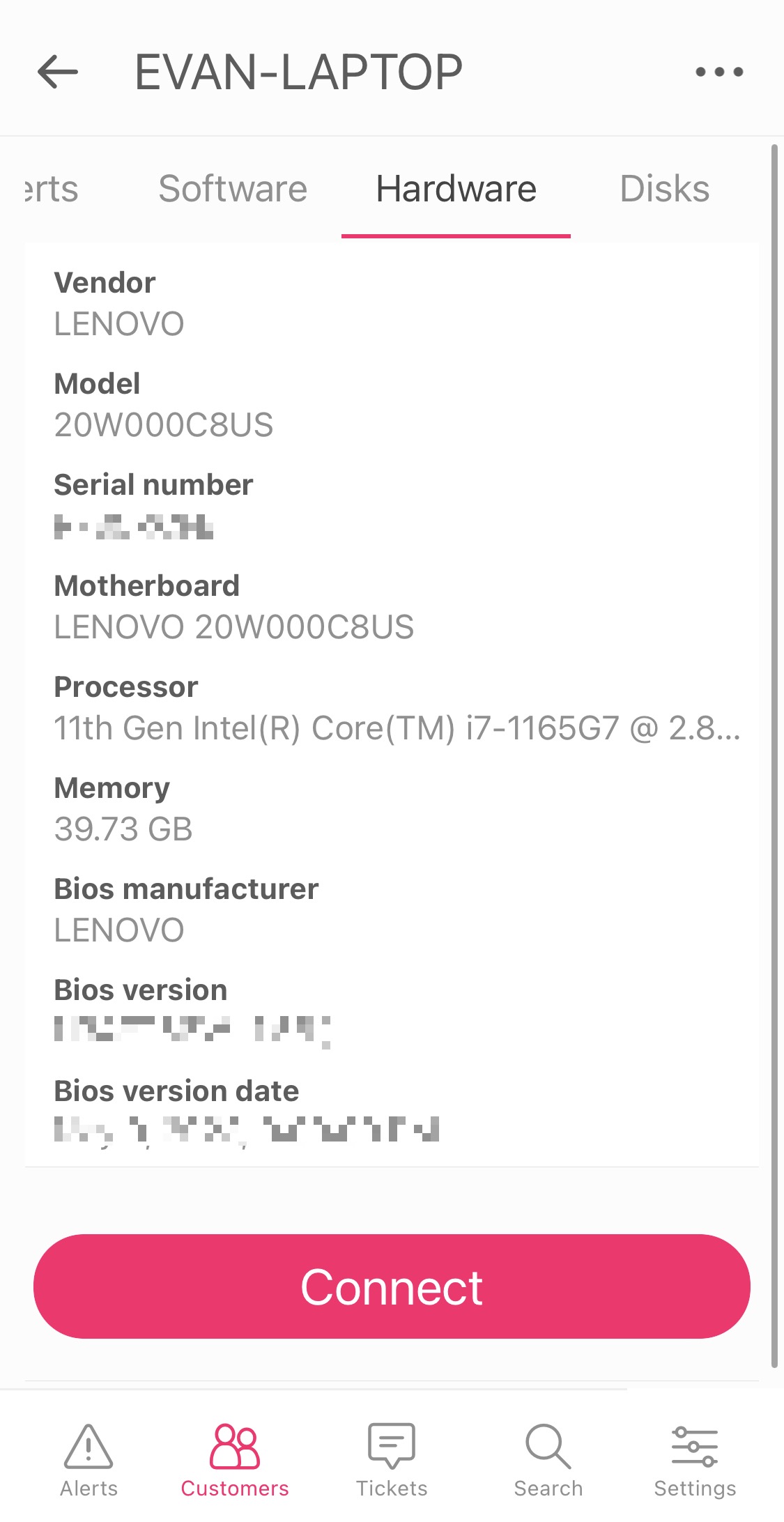Click the vertical scrollbar on right edge
Viewport: 784px width, 1522px height.
tap(774, 753)
